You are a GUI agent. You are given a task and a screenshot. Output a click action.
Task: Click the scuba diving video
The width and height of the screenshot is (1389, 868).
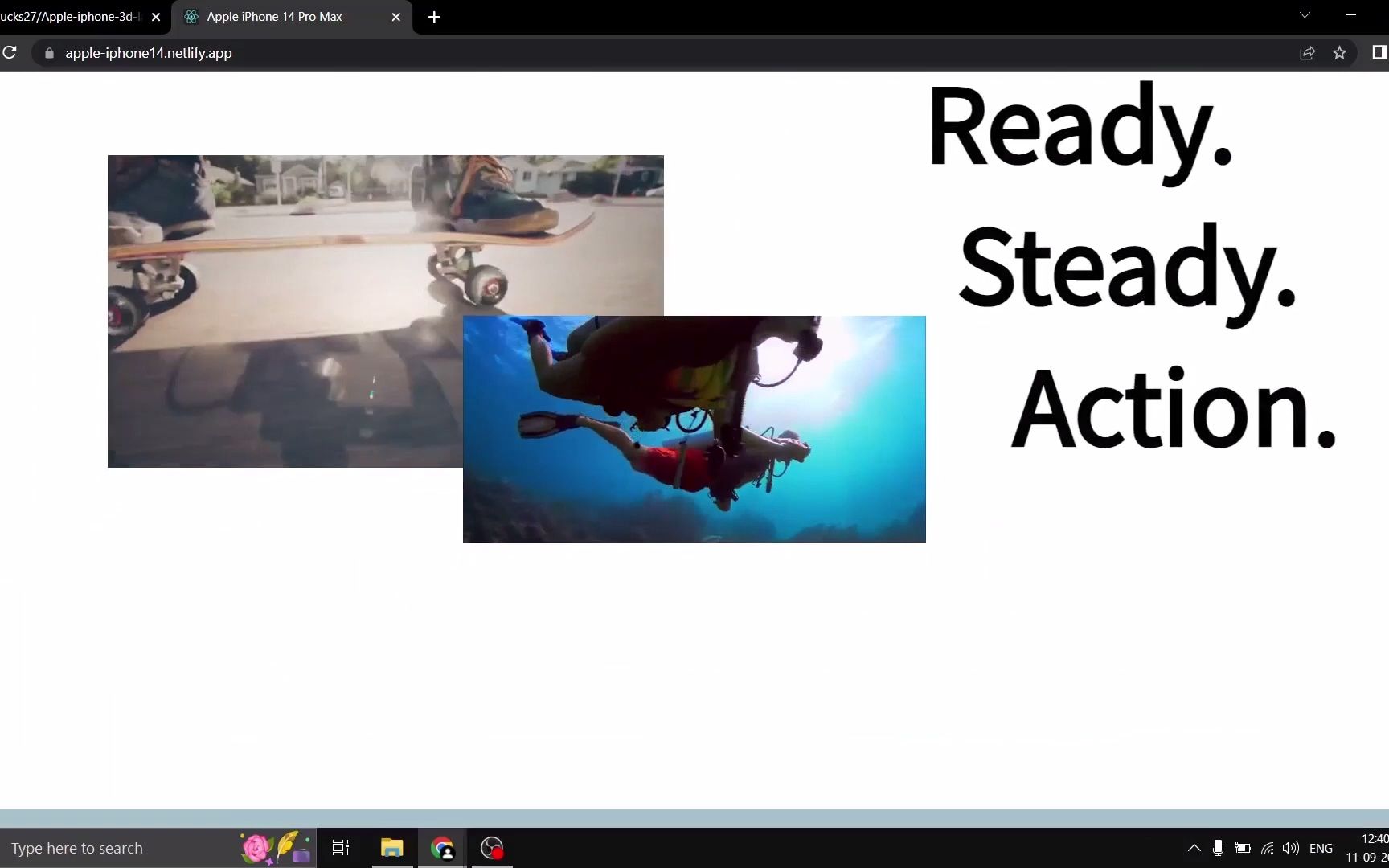pos(694,428)
